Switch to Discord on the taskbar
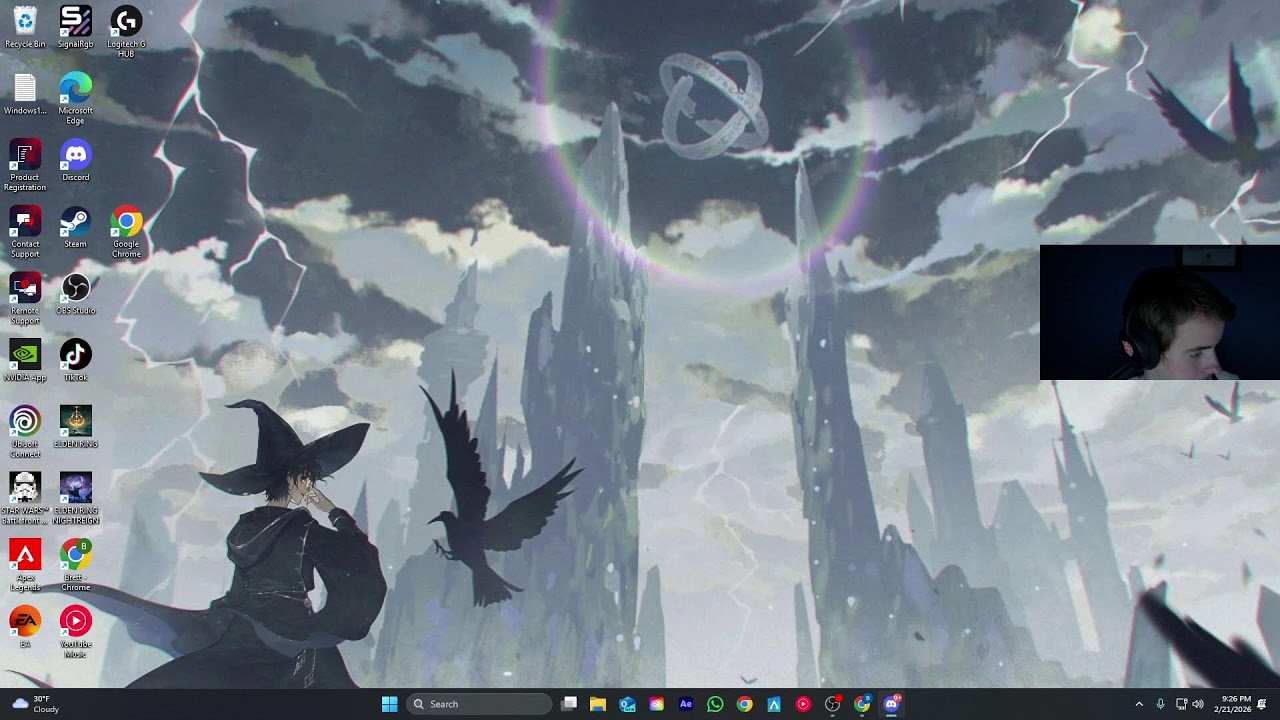The image size is (1280, 720). coord(891,704)
